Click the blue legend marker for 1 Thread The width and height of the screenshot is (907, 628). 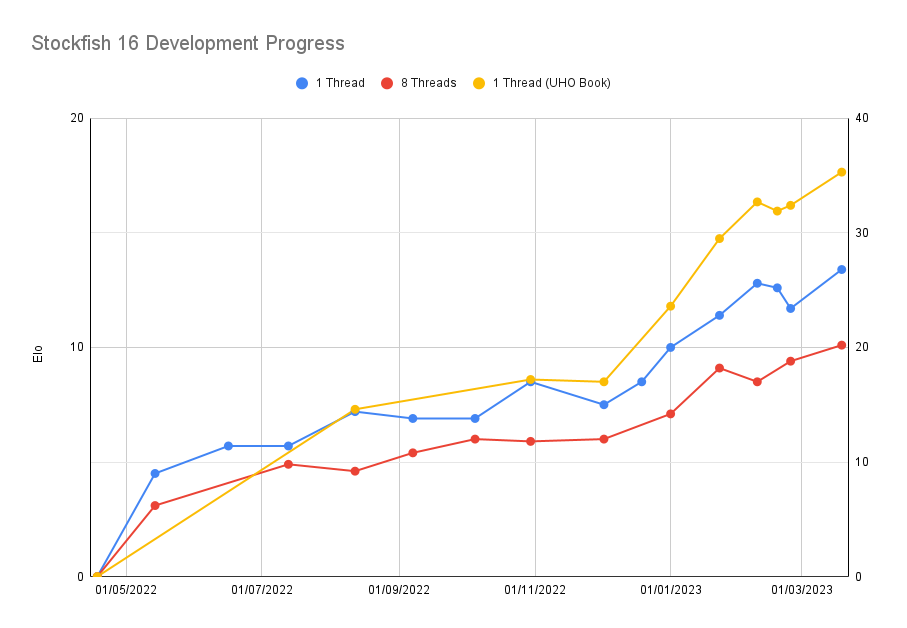302,83
